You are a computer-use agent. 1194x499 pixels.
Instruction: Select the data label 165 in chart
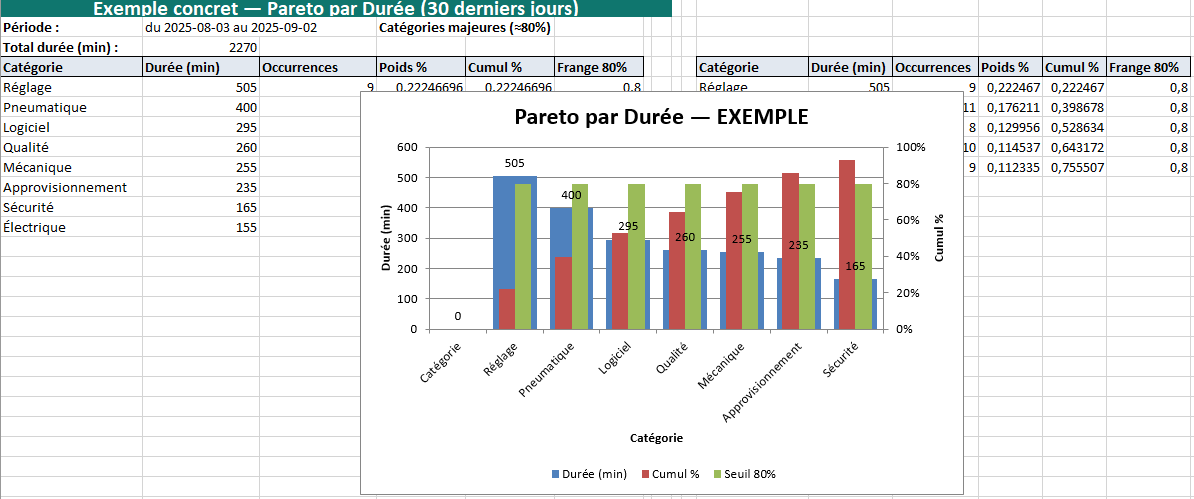coord(855,266)
